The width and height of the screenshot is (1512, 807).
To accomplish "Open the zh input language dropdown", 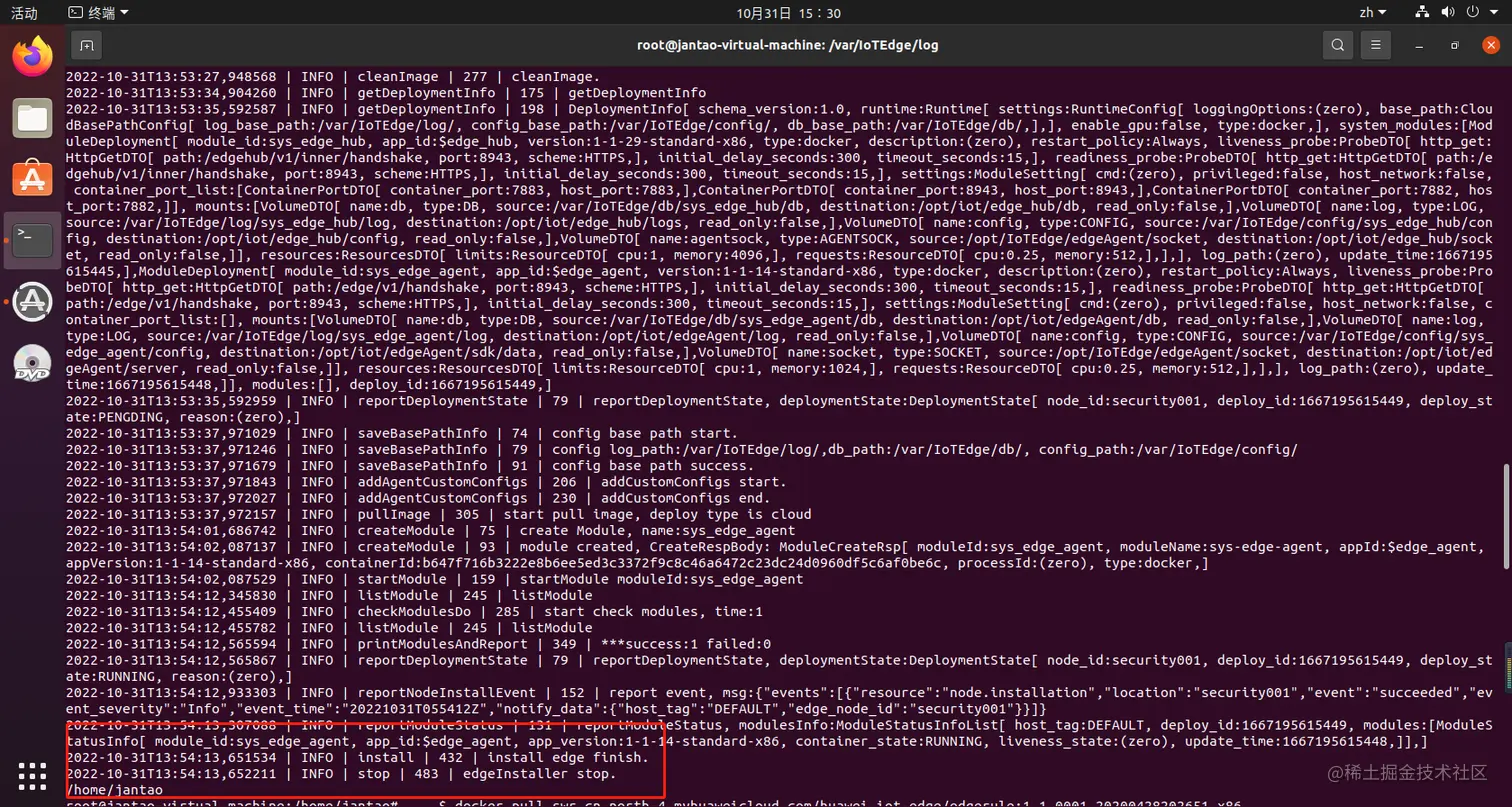I will coord(1373,13).
